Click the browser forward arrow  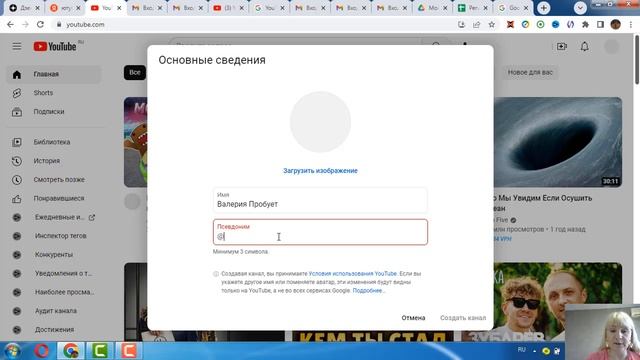tap(25, 24)
